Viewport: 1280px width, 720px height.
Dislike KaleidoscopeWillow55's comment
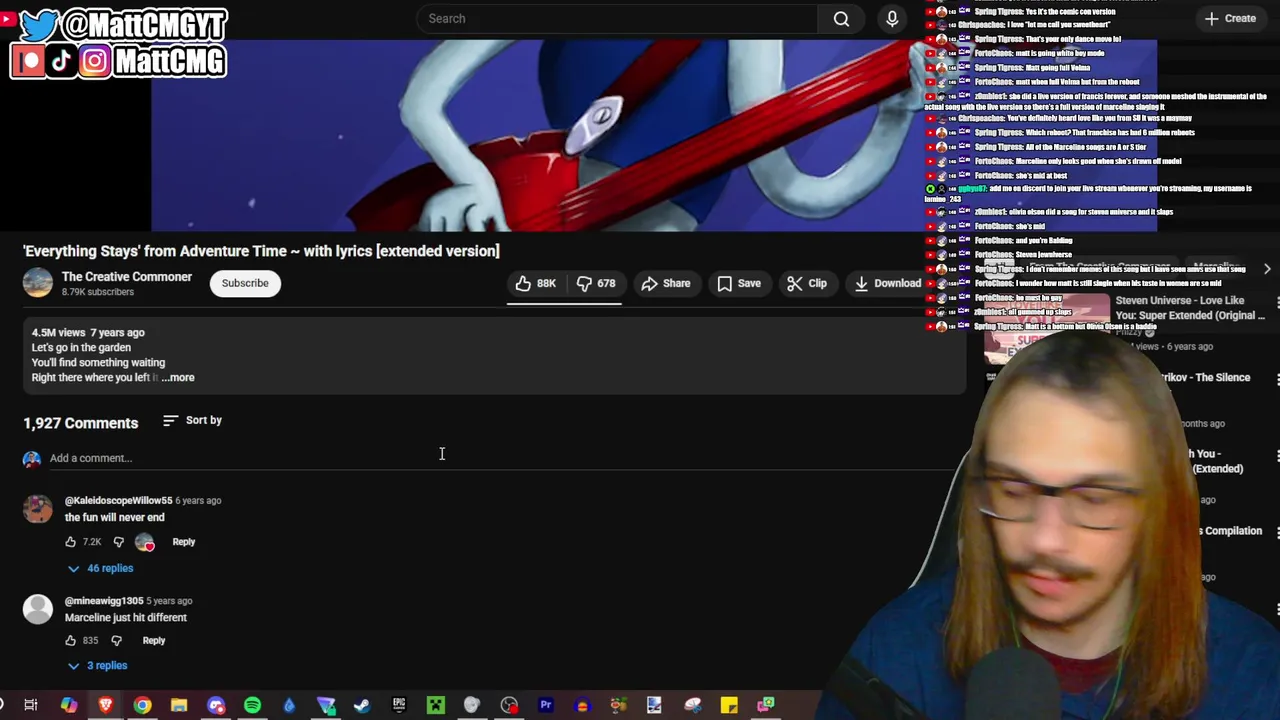point(118,541)
